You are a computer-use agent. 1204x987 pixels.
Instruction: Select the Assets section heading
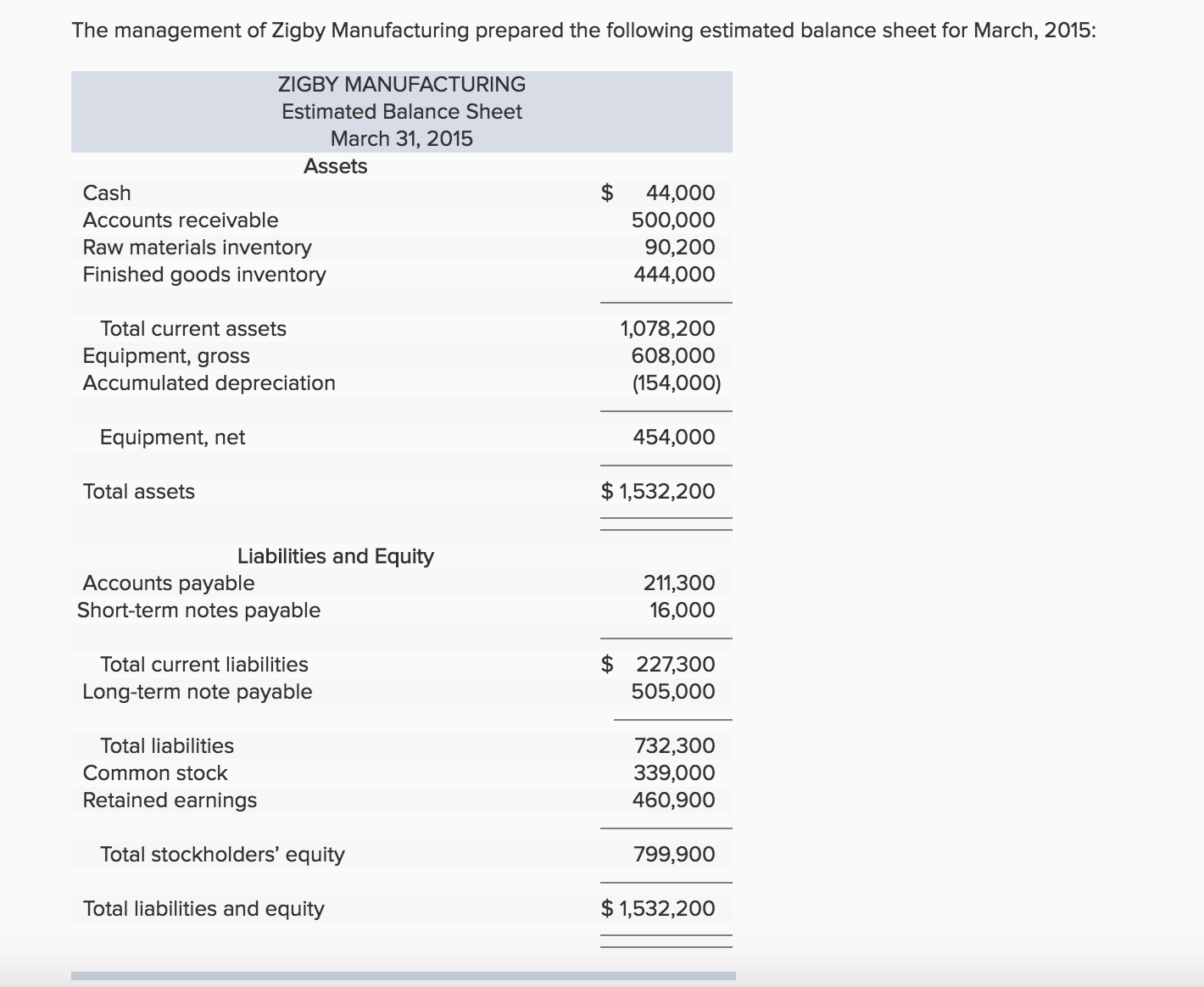[x=336, y=166]
